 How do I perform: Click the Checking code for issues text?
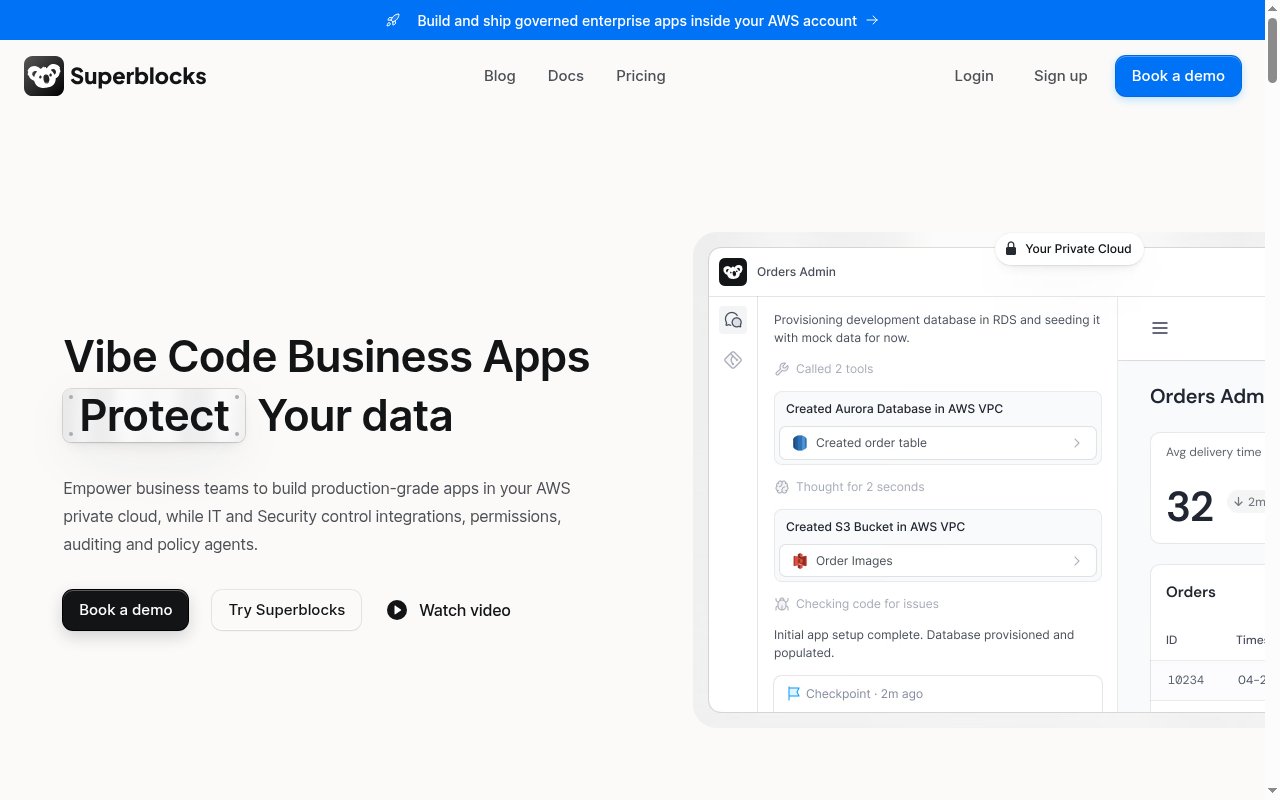[867, 604]
